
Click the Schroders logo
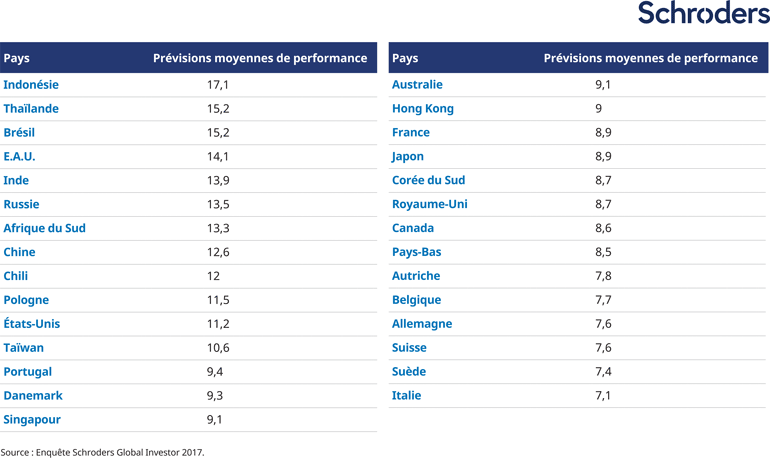[703, 14]
